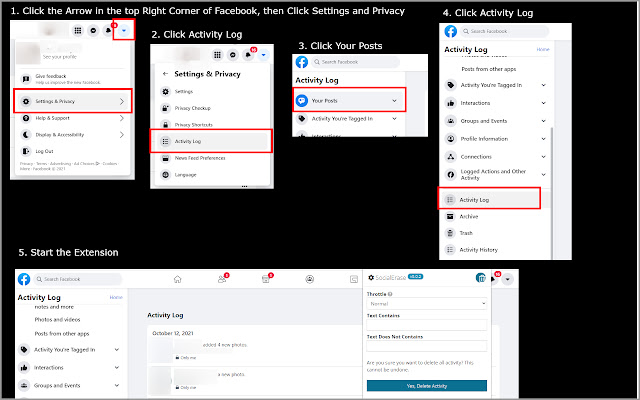Go to Home tab icon in step 5 navbar
This screenshot has height=400, width=640.
point(177,279)
